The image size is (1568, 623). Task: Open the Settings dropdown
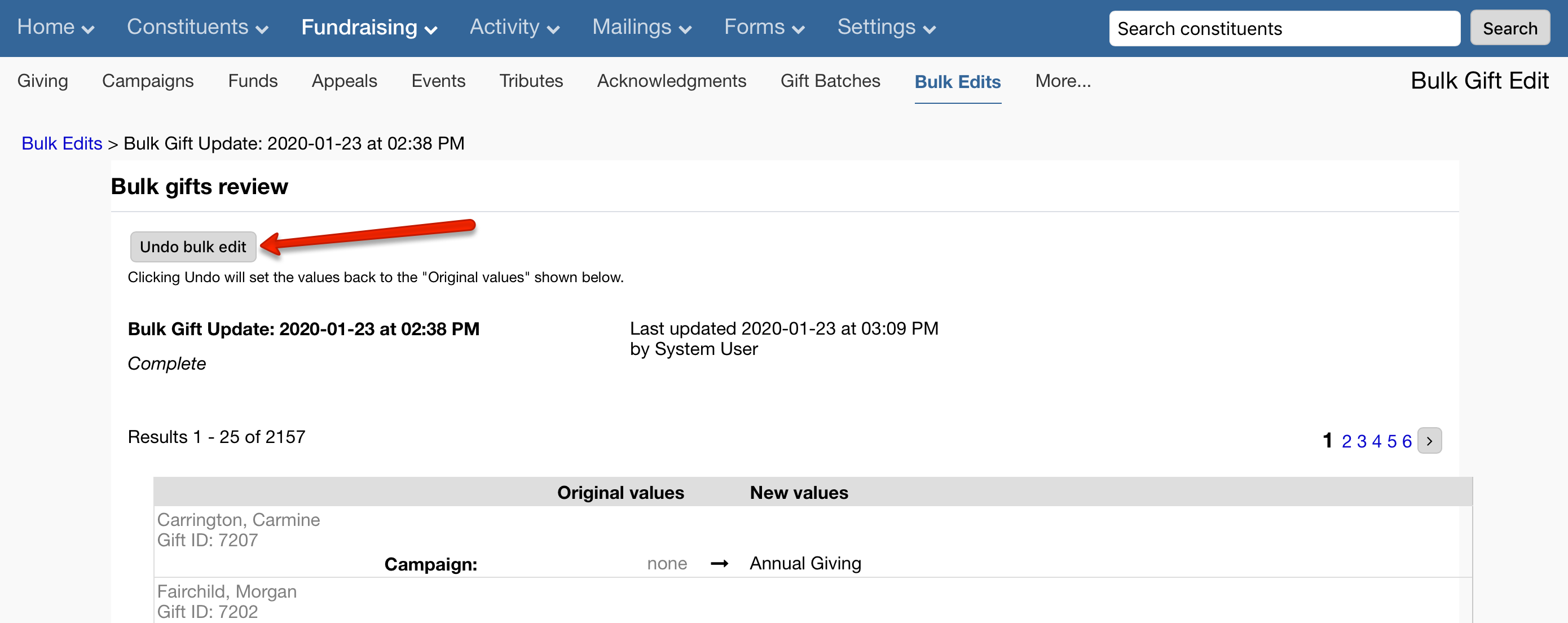pyautogui.click(x=886, y=28)
